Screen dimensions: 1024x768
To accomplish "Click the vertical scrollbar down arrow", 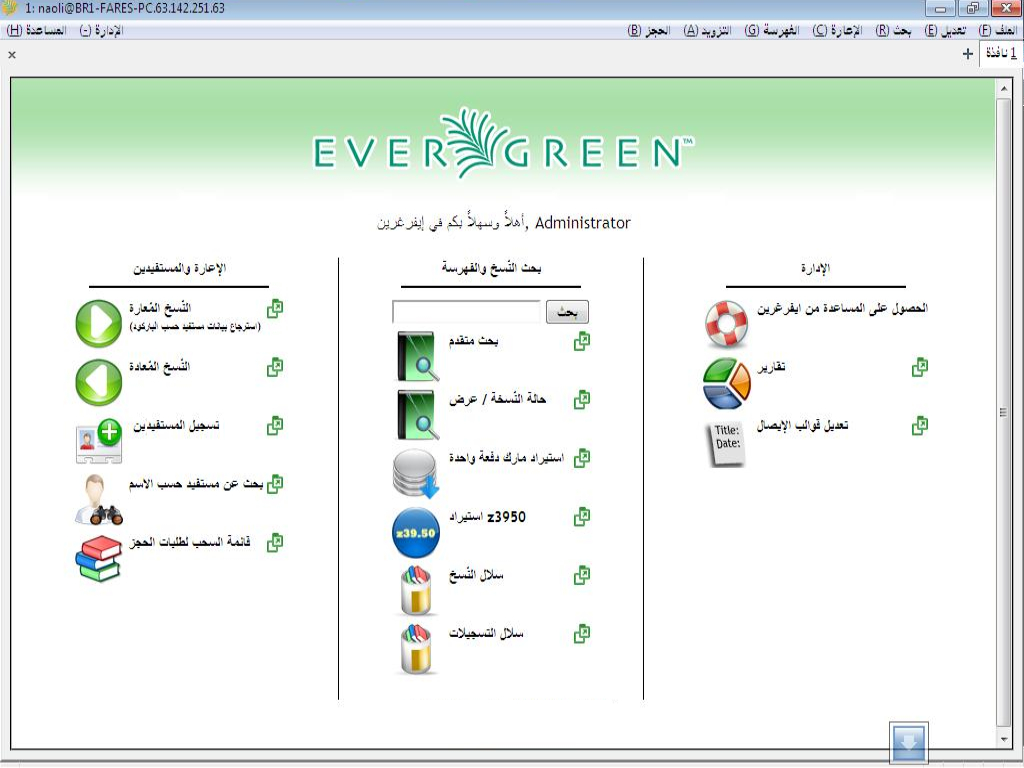I will 1004,739.
